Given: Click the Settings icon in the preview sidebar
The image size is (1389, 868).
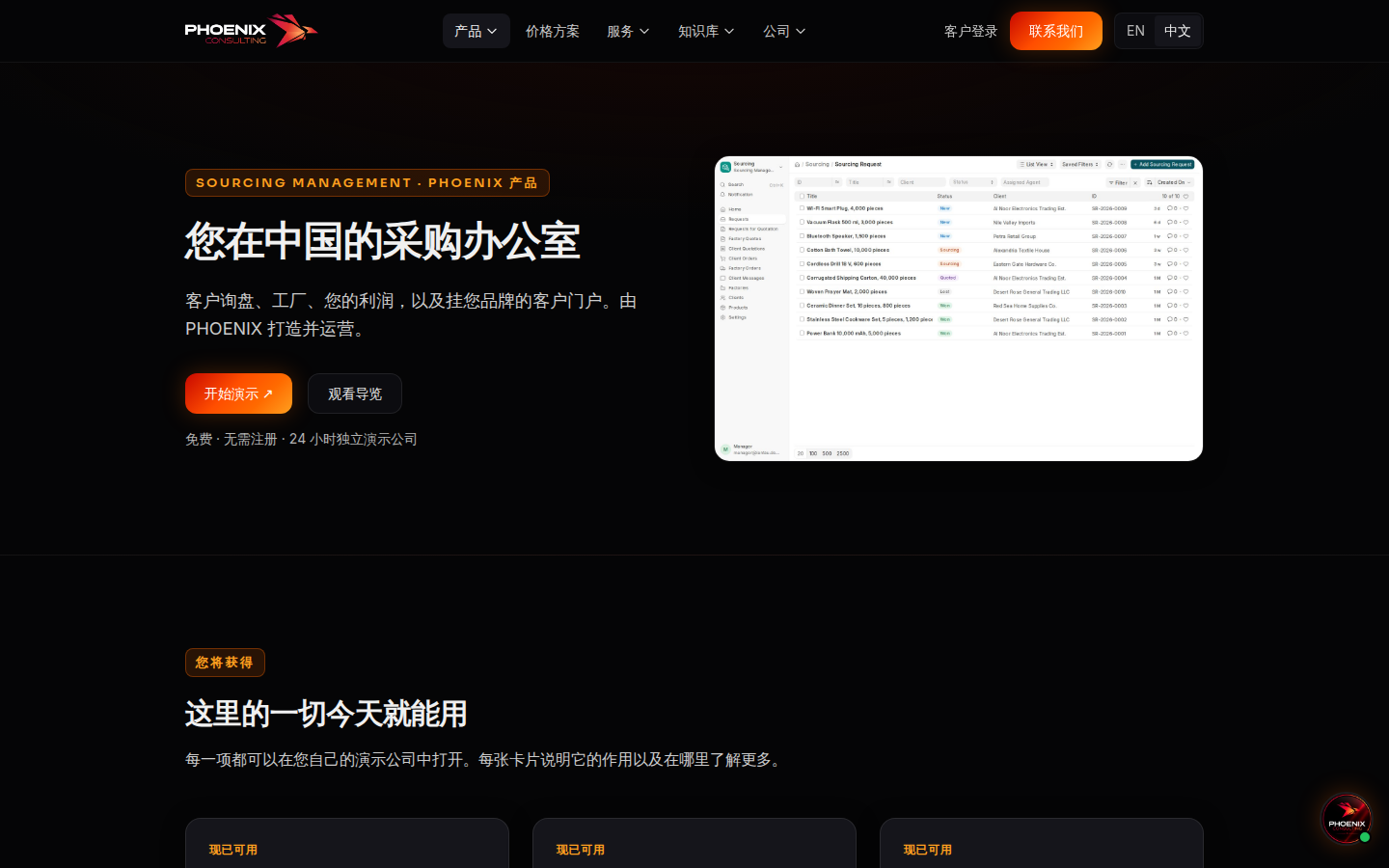Looking at the screenshot, I should 722,317.
